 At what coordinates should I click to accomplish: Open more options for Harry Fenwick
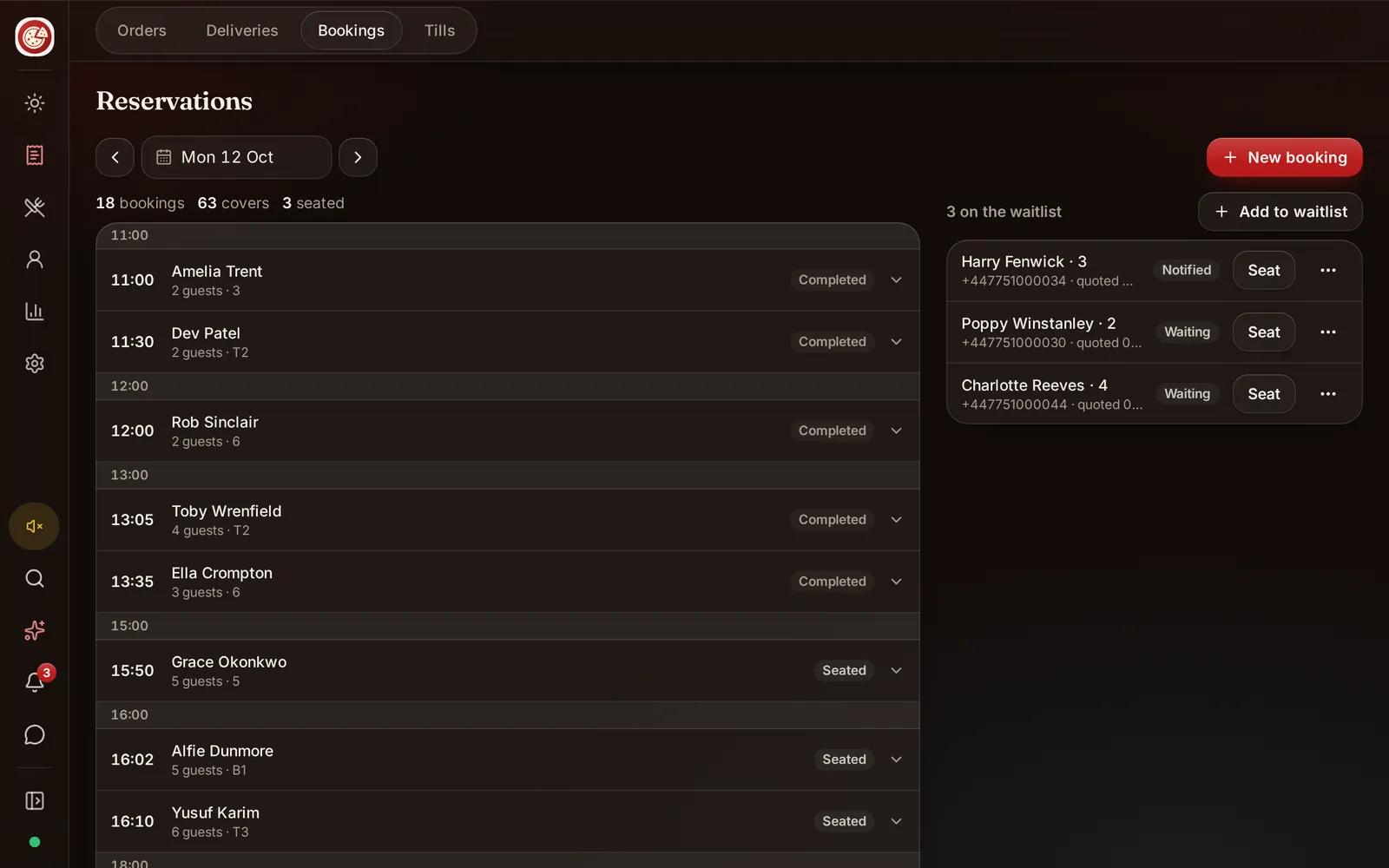(1328, 271)
